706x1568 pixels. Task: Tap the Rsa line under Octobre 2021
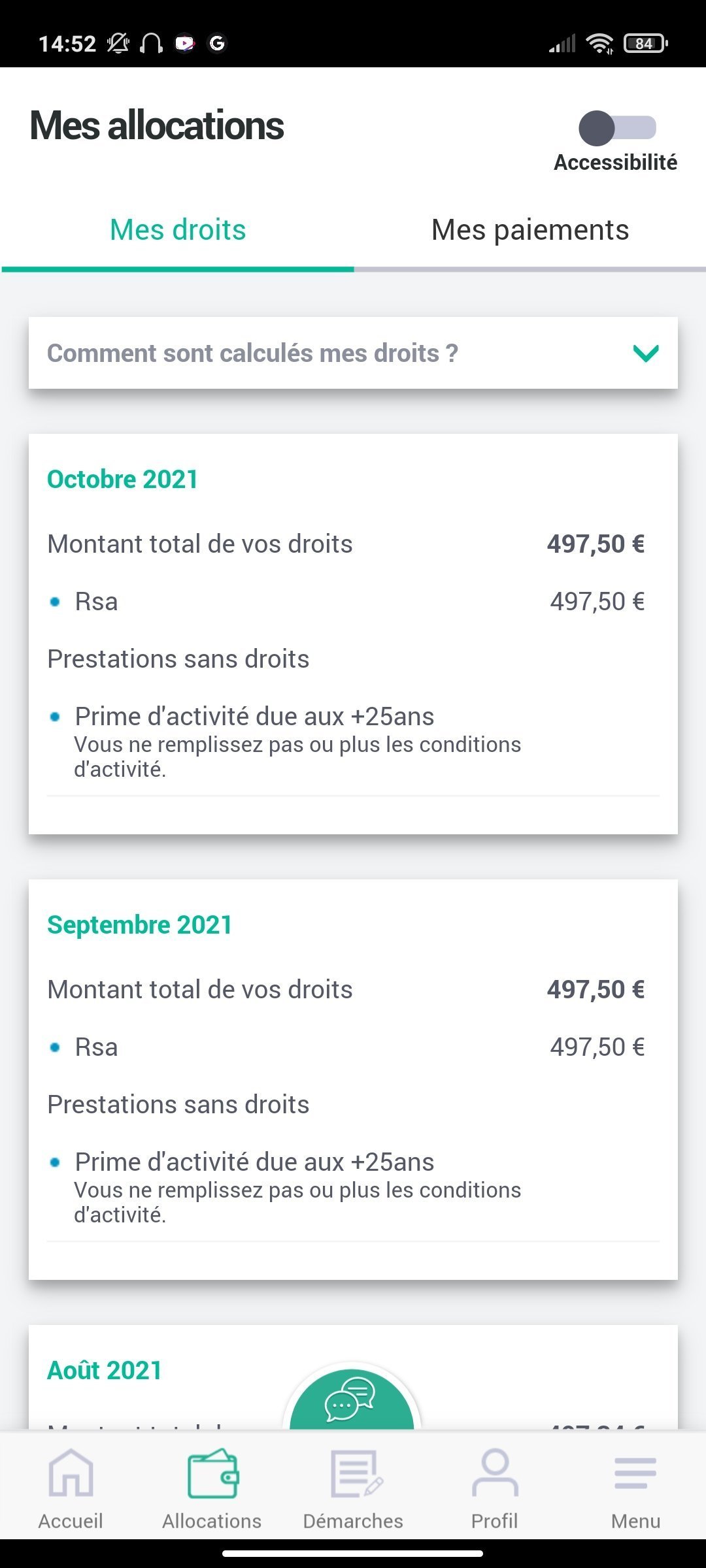[97, 602]
